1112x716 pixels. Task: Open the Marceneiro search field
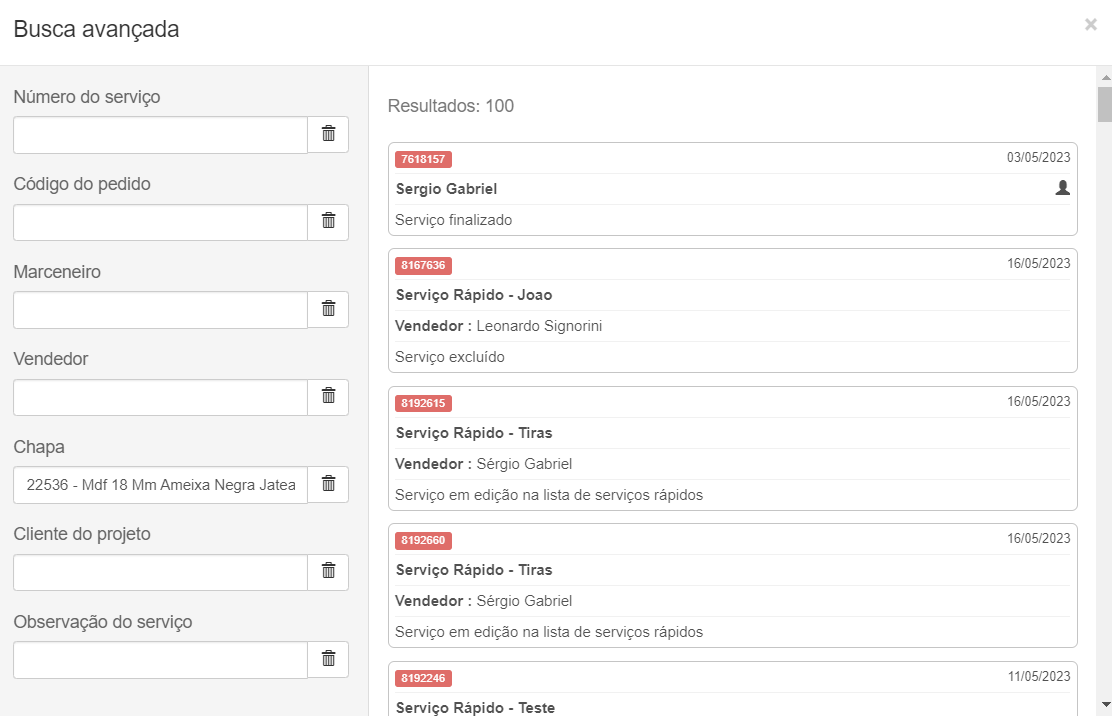[160, 310]
